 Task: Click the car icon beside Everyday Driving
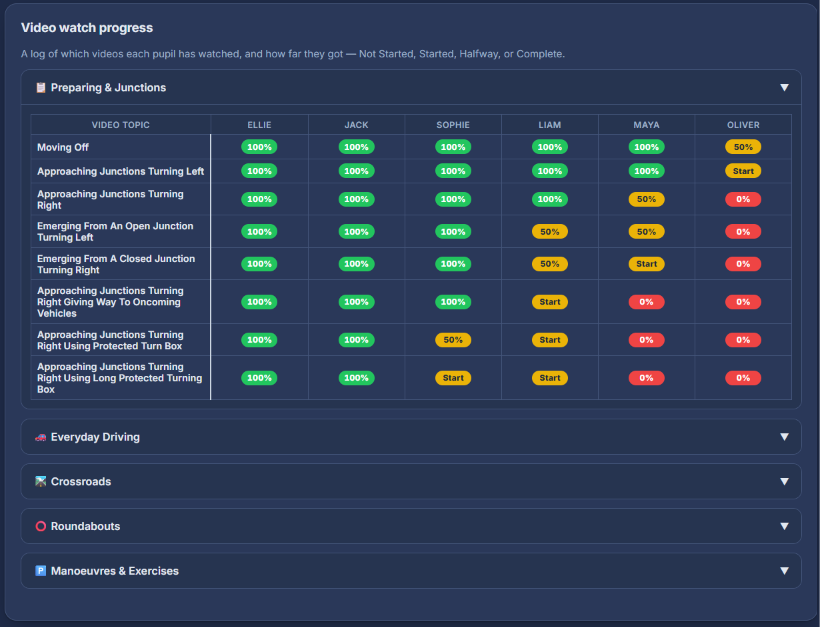(40, 437)
